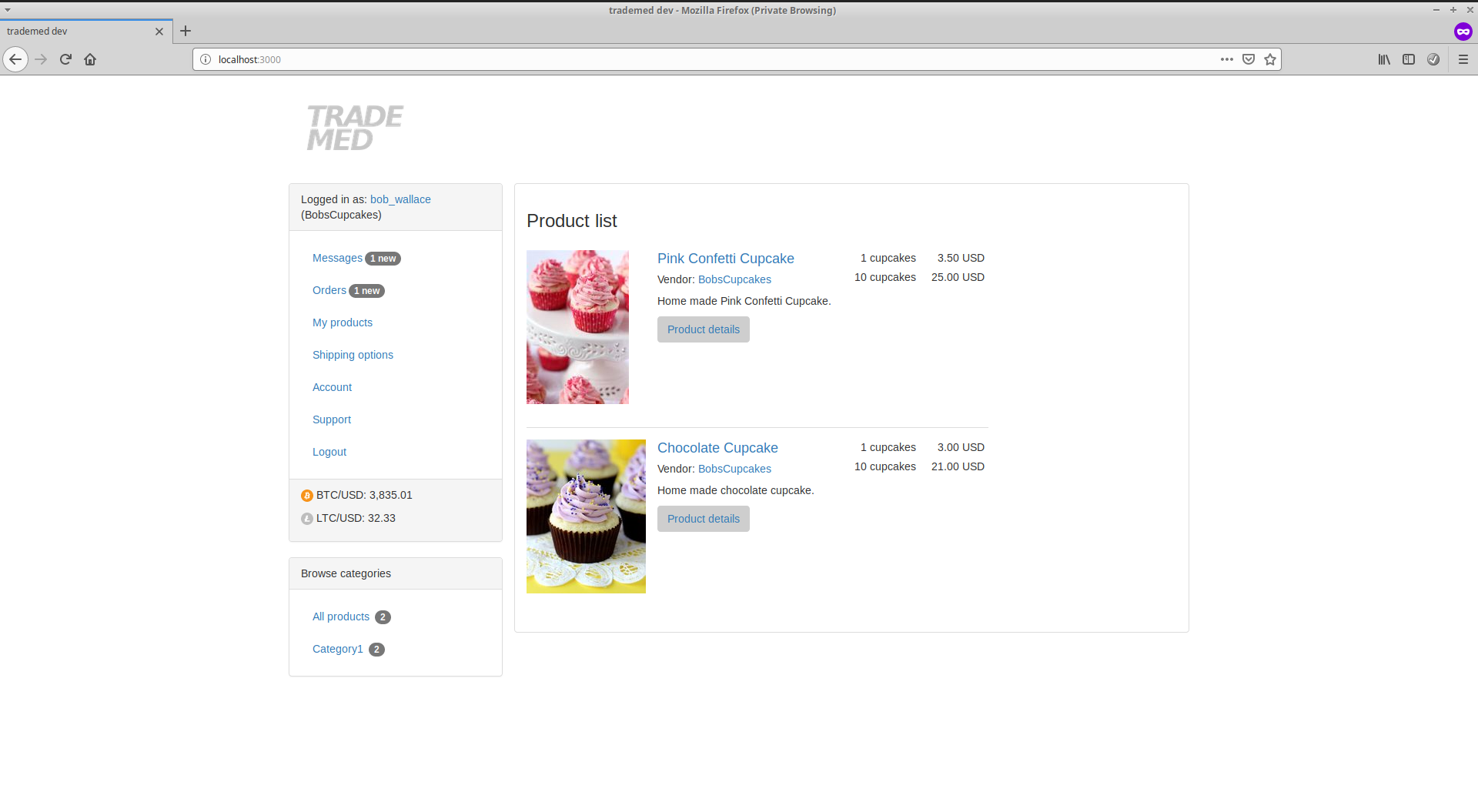Toggle the browser sidebar view
1478x812 pixels.
(1409, 59)
